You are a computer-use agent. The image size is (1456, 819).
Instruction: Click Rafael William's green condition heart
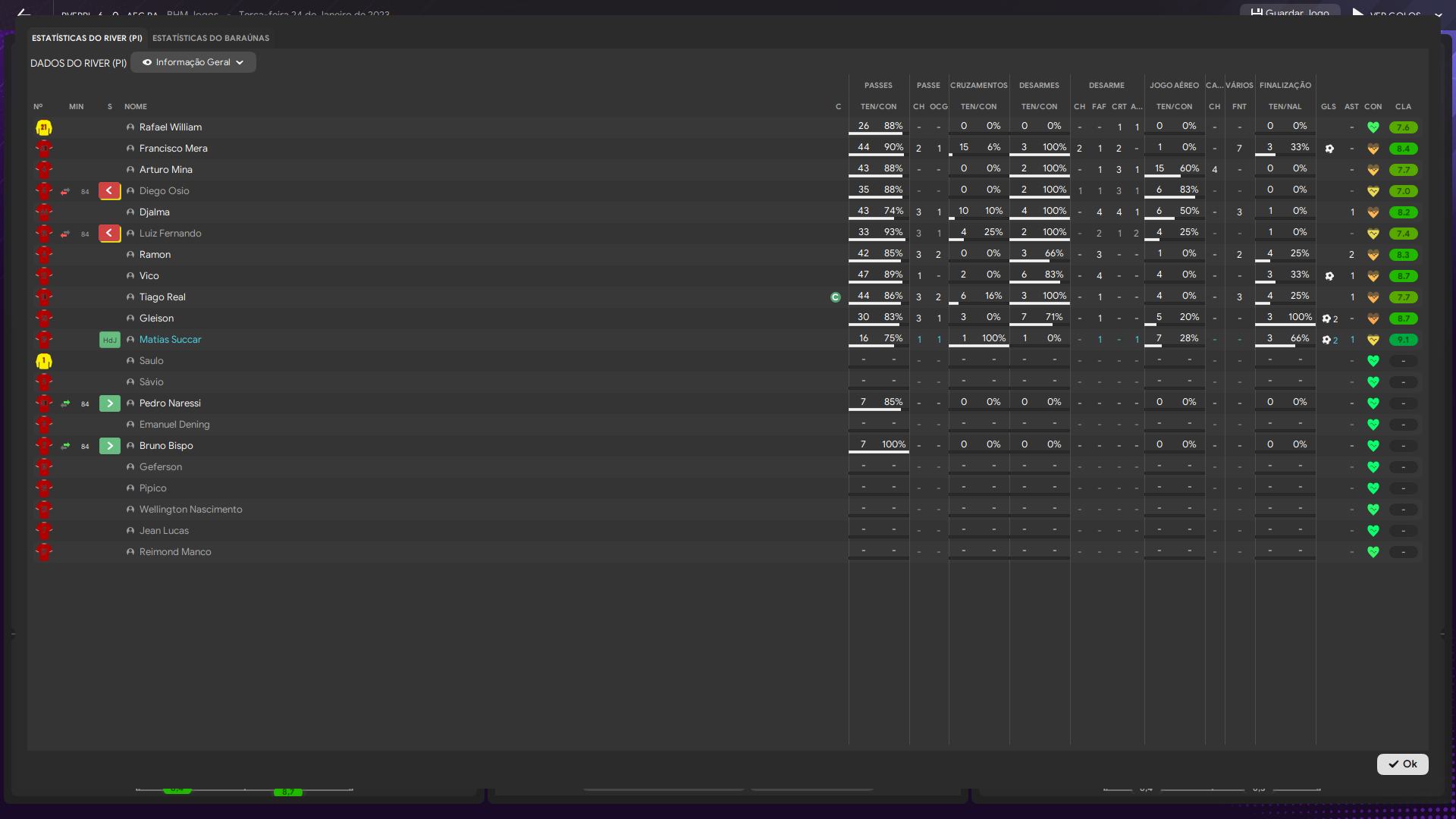coord(1373,127)
